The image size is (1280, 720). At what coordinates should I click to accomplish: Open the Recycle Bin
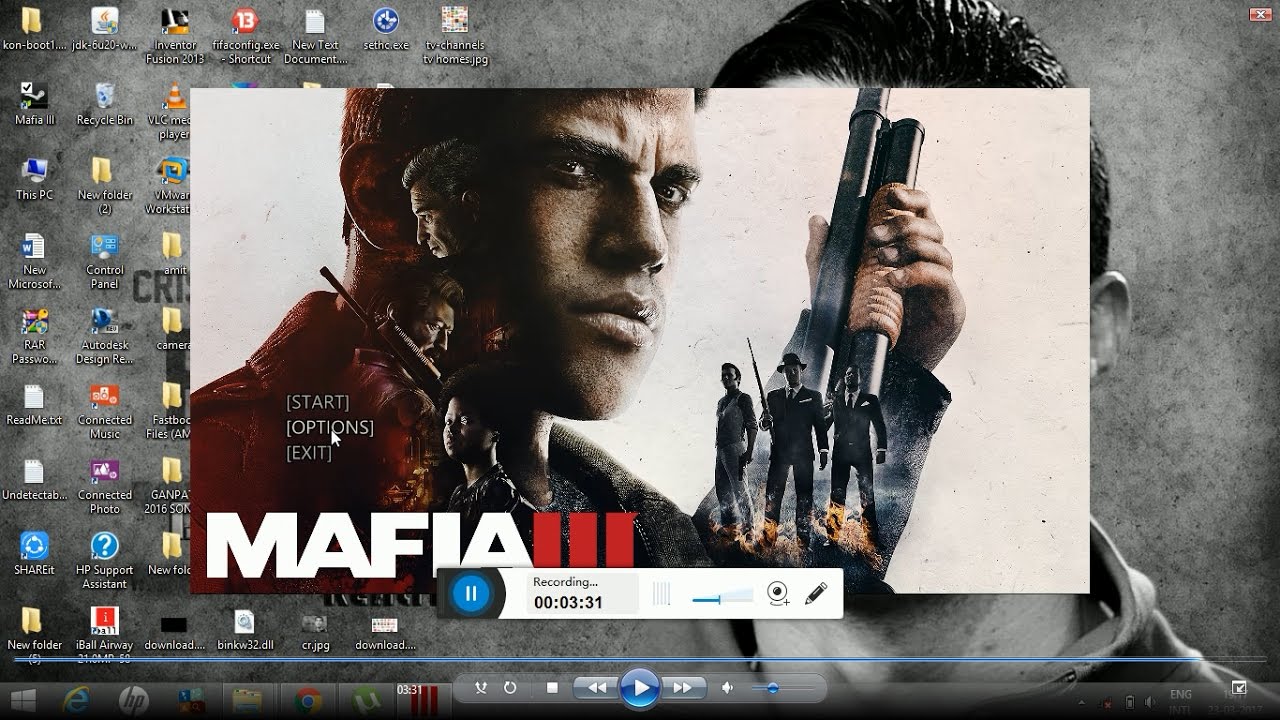tap(104, 104)
